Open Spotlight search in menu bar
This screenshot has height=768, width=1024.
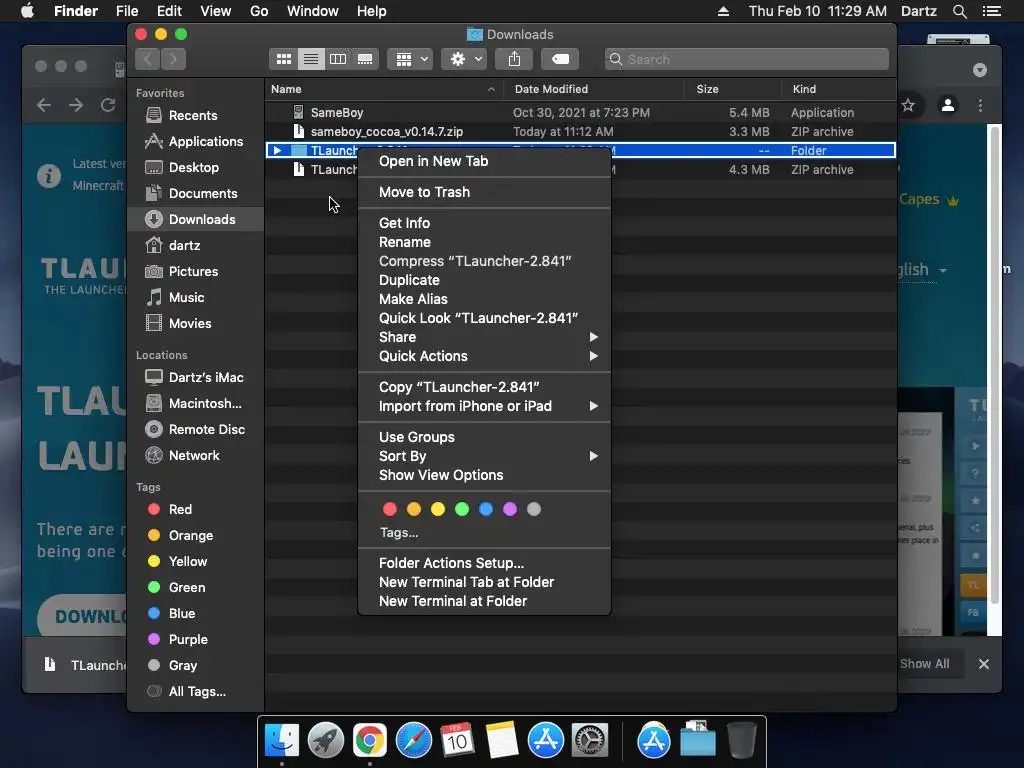click(x=959, y=11)
